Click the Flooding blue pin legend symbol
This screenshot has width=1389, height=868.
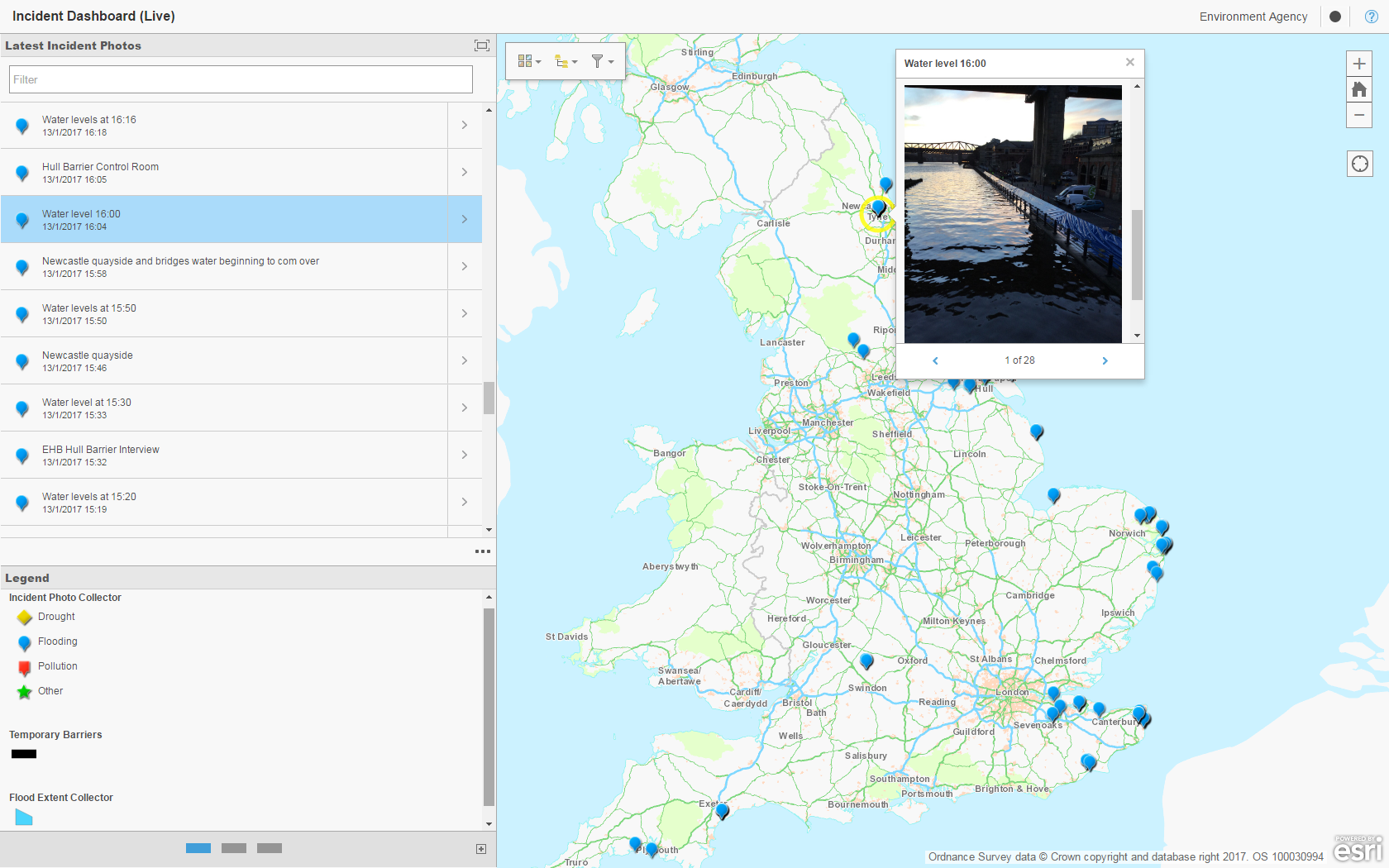point(25,643)
